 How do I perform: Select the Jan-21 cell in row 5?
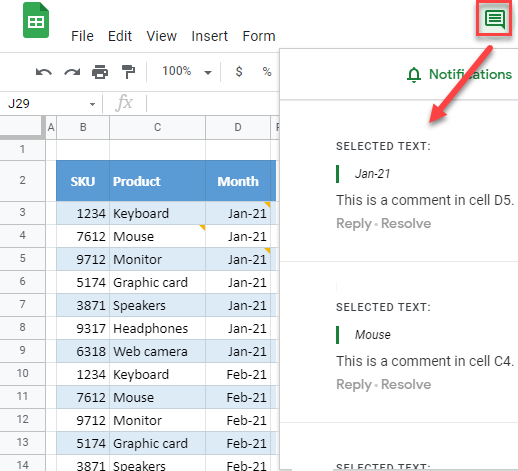pos(238,259)
